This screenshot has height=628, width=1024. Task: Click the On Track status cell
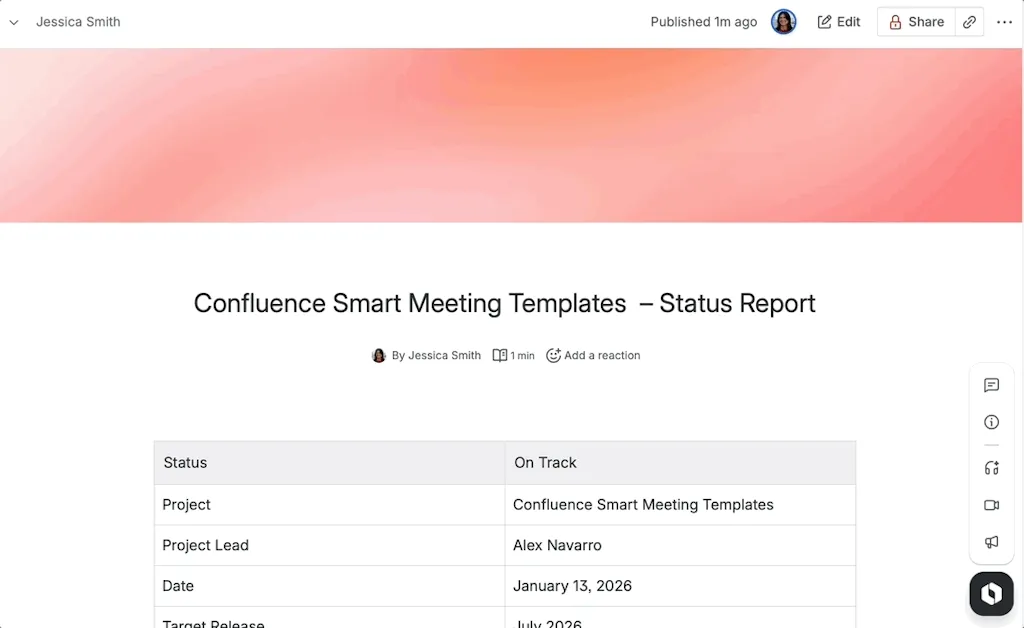click(680, 462)
